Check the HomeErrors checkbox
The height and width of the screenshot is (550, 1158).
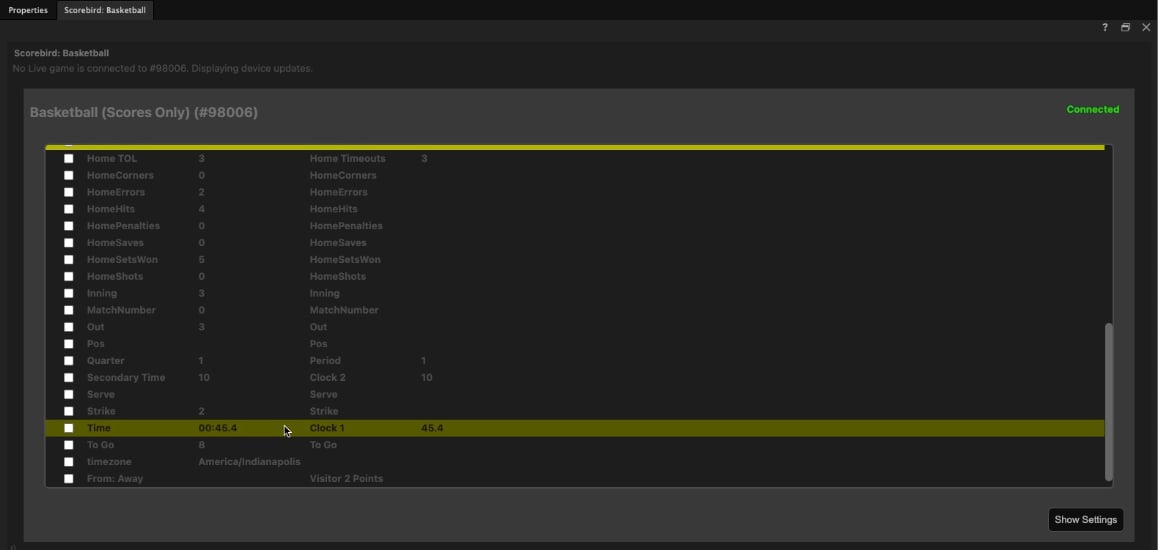coord(69,193)
